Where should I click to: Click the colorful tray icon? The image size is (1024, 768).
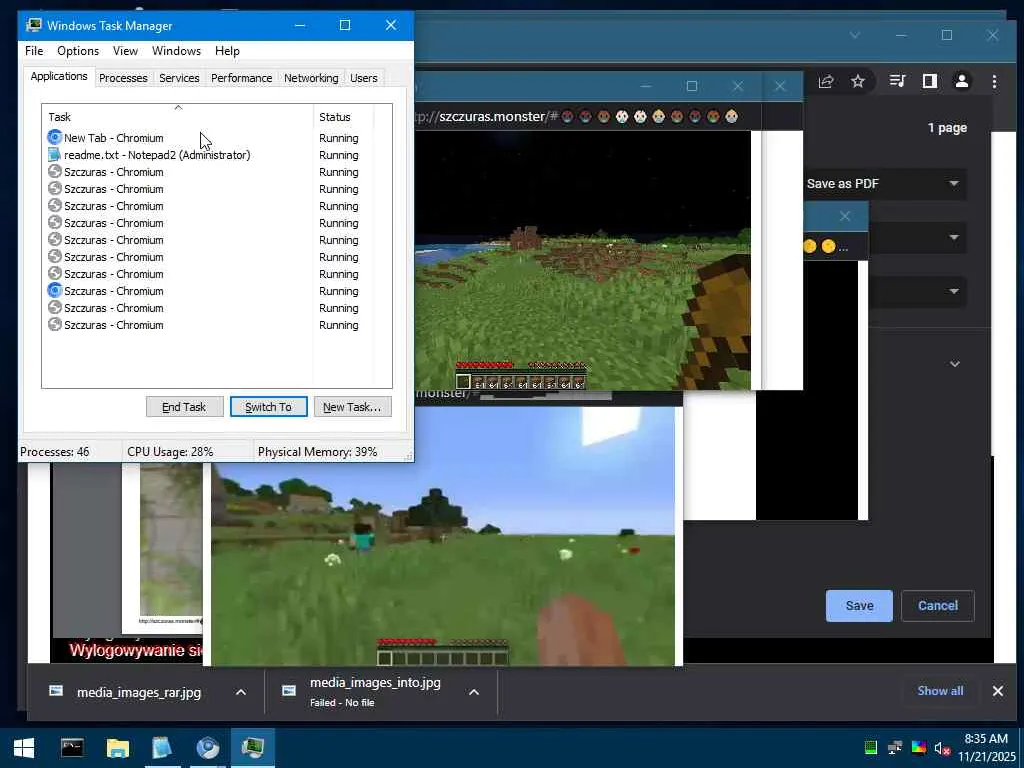tap(919, 748)
